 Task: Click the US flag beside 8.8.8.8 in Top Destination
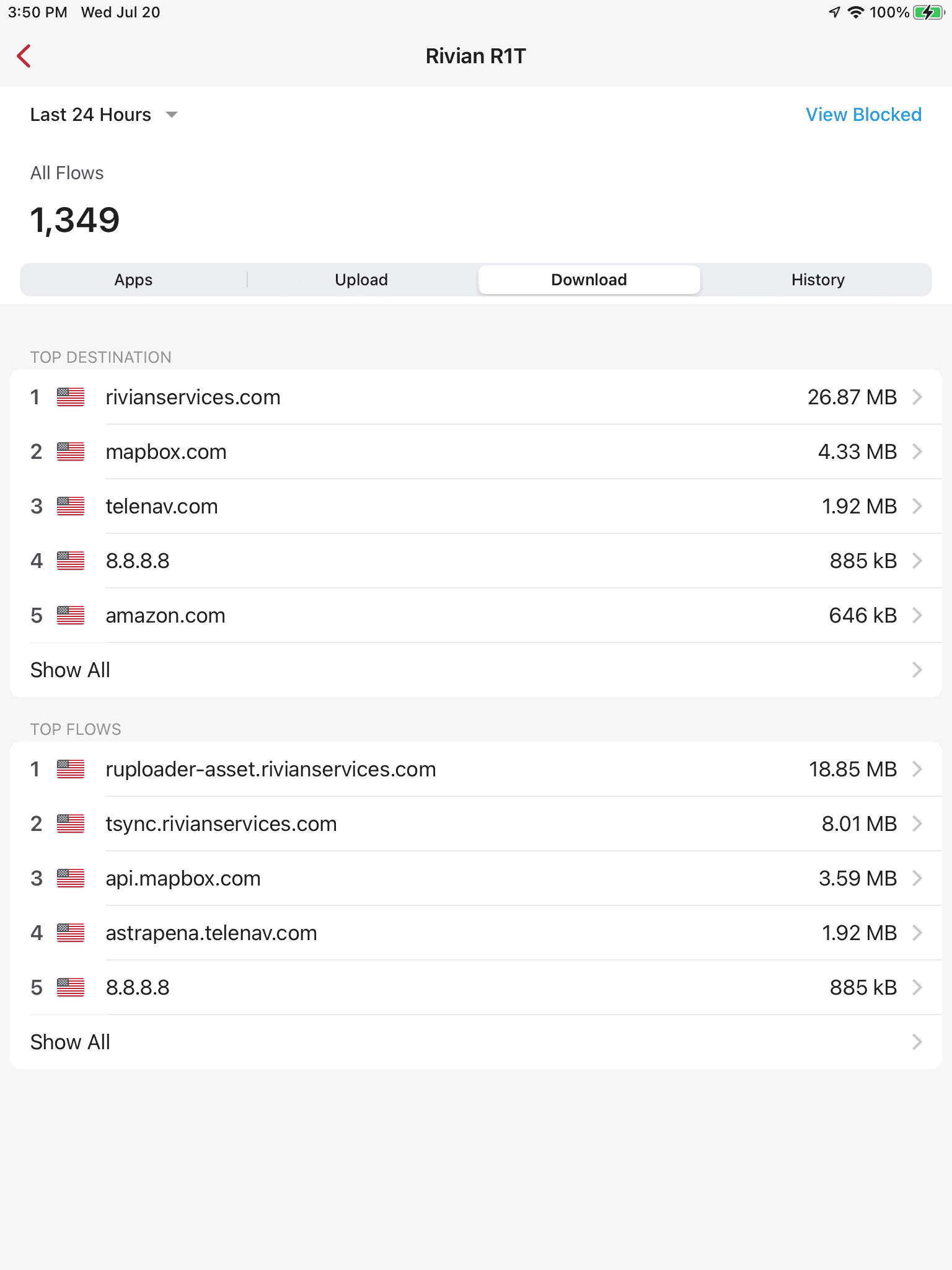[71, 561]
